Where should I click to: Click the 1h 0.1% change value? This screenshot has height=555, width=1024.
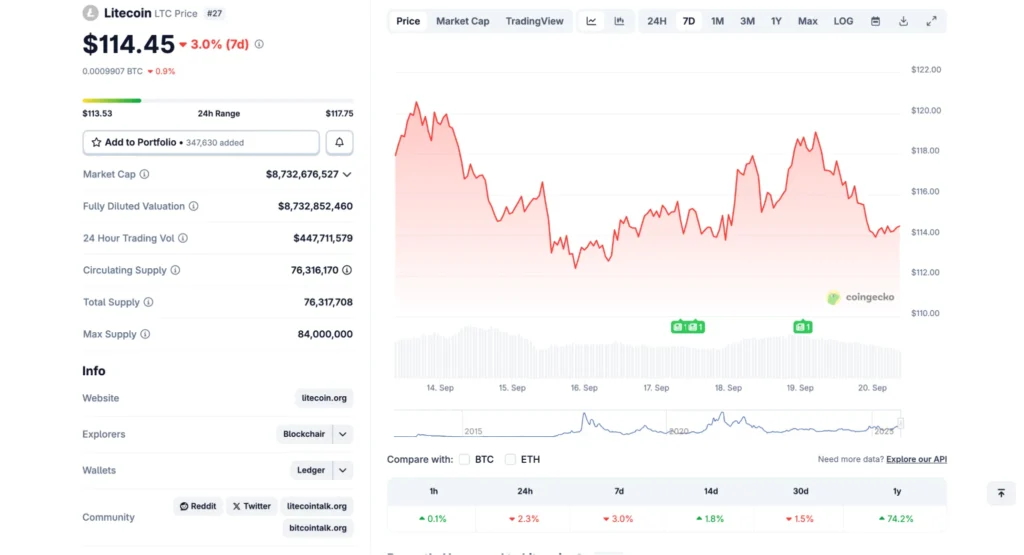coord(432,519)
